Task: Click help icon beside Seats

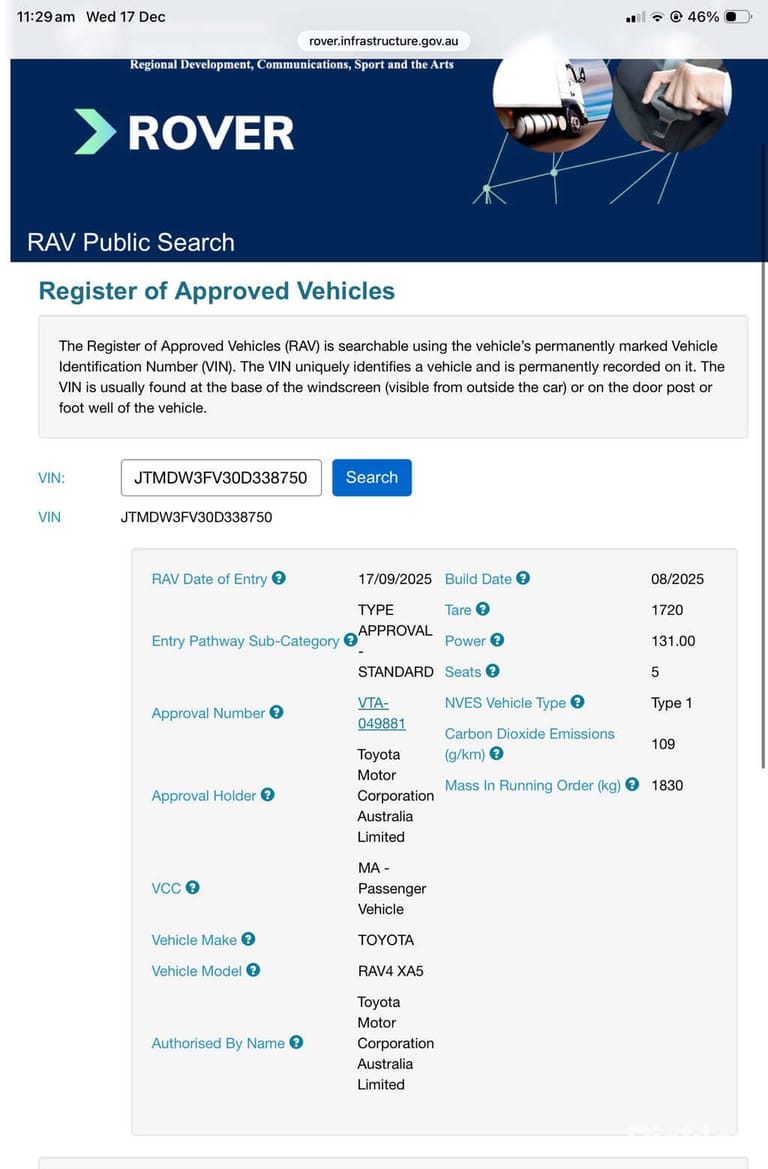Action: [493, 671]
